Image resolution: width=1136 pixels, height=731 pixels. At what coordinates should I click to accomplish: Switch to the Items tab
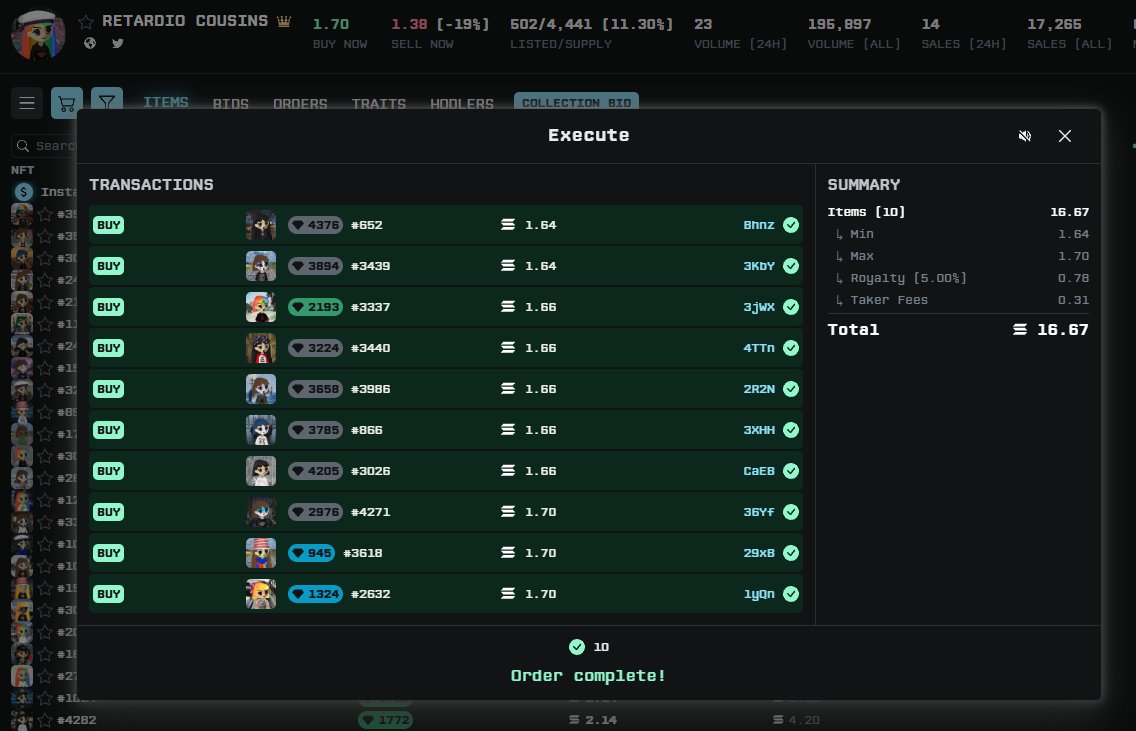165,102
